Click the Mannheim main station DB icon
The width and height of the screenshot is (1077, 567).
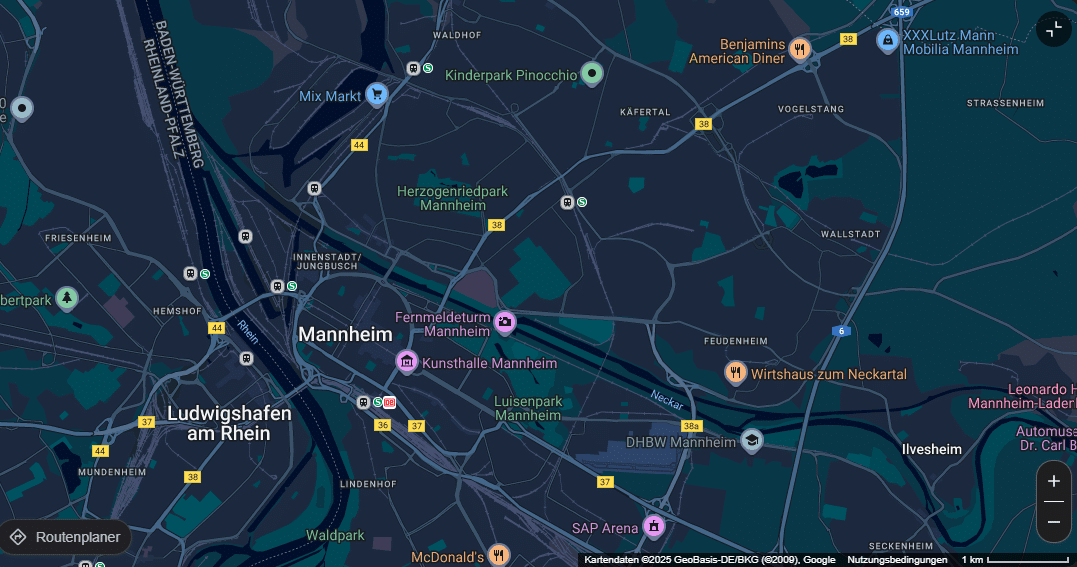(389, 403)
